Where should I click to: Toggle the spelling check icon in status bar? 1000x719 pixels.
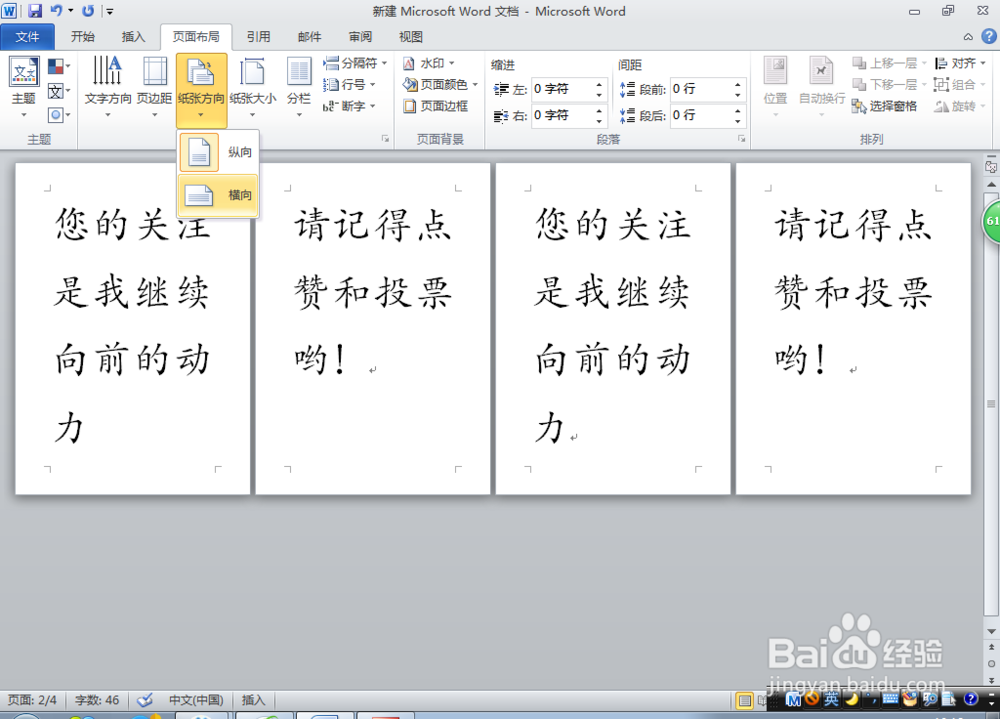point(145,700)
